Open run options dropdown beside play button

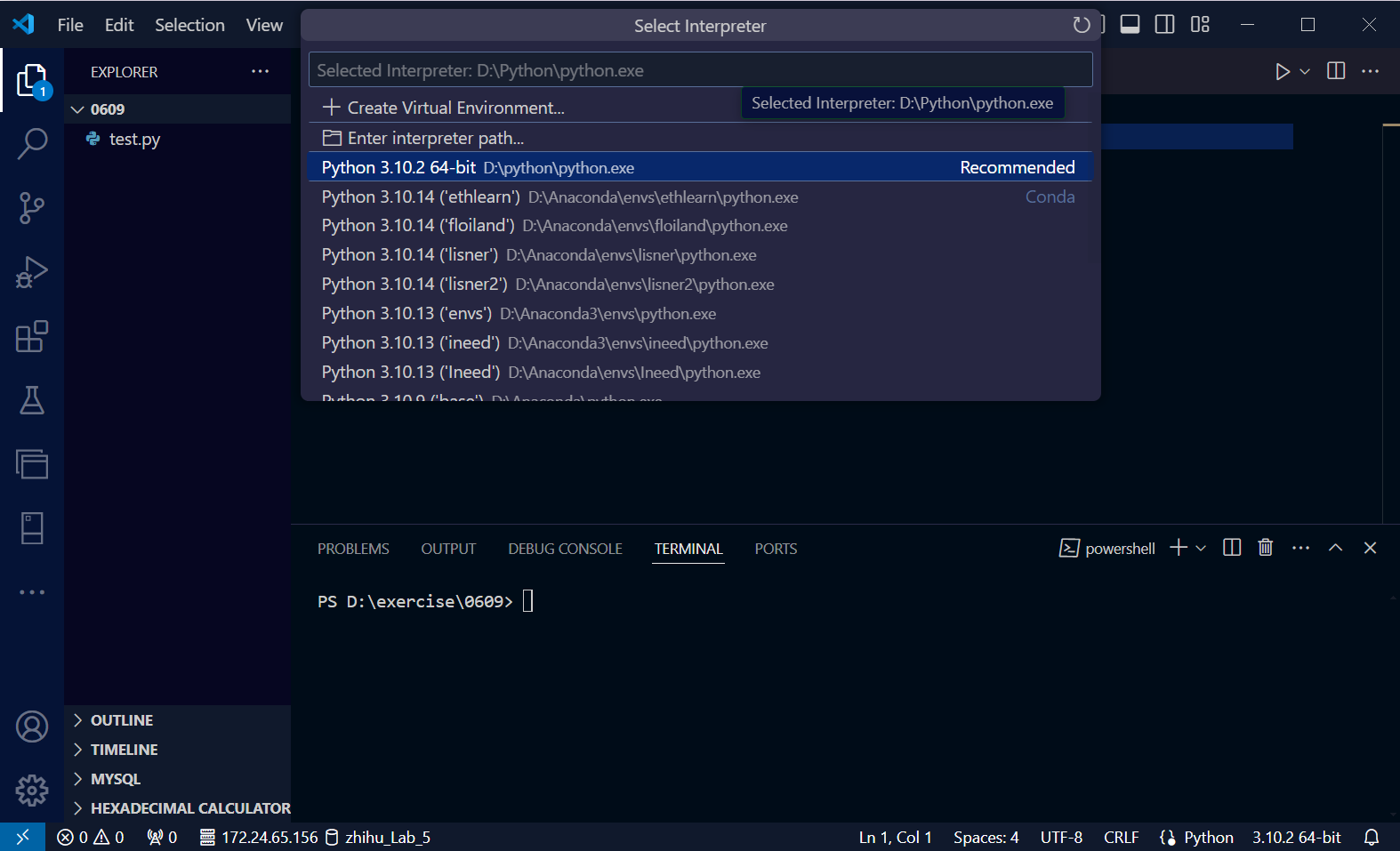point(1305,71)
